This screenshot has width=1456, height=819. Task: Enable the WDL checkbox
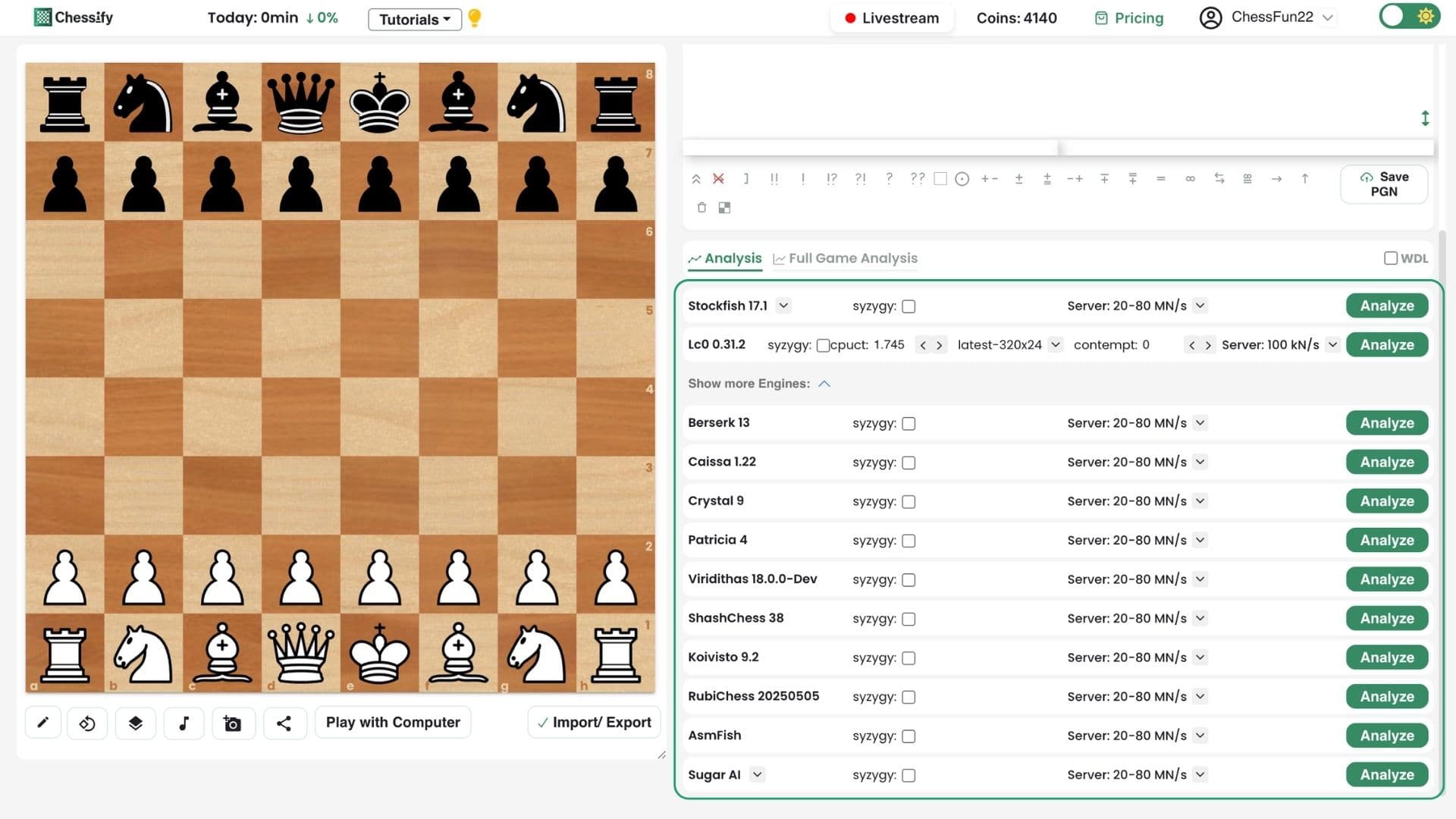pos(1390,259)
